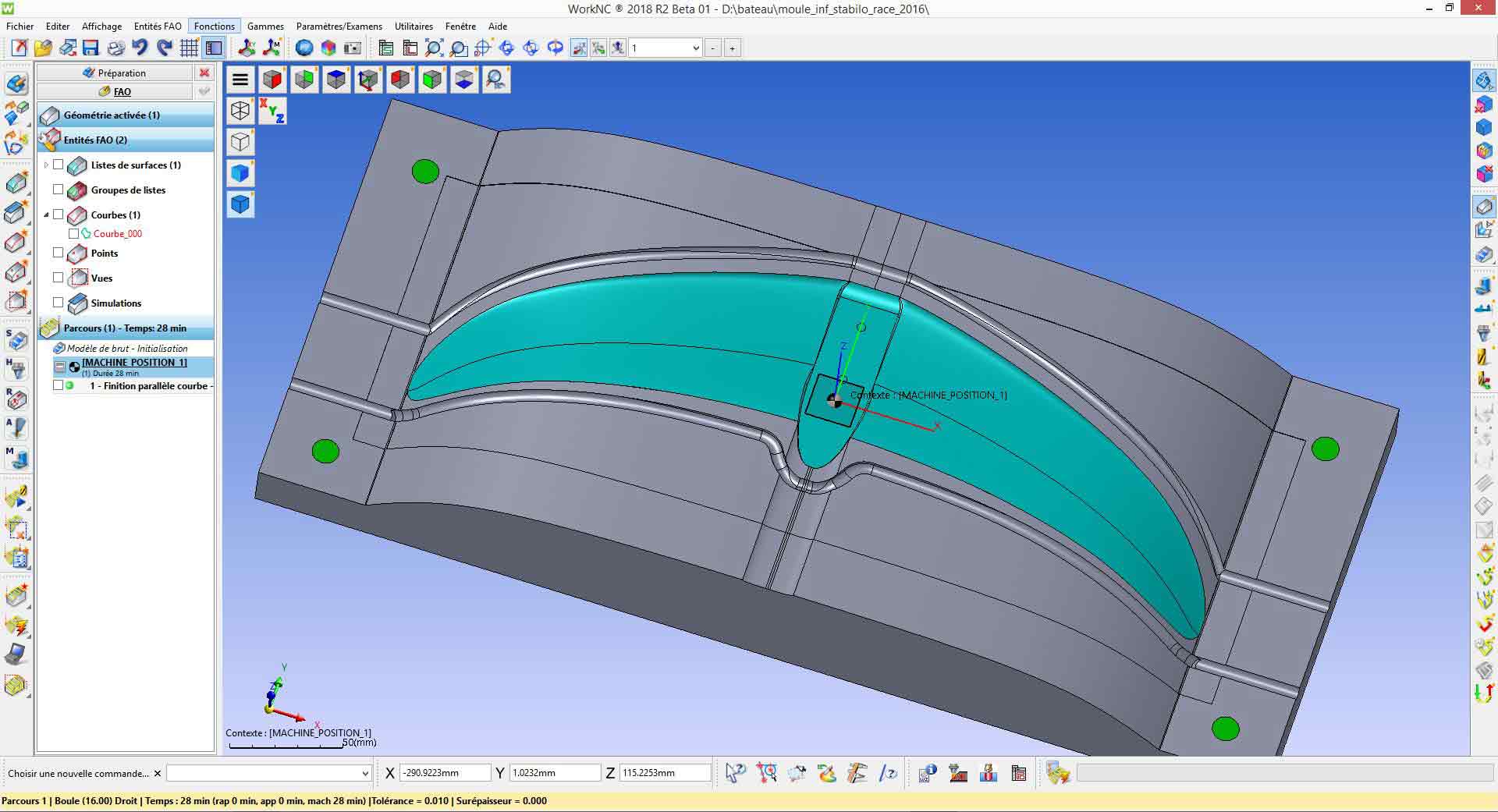The image size is (1498, 812).
Task: Click the camera snapshot icon
Action: pos(353,48)
